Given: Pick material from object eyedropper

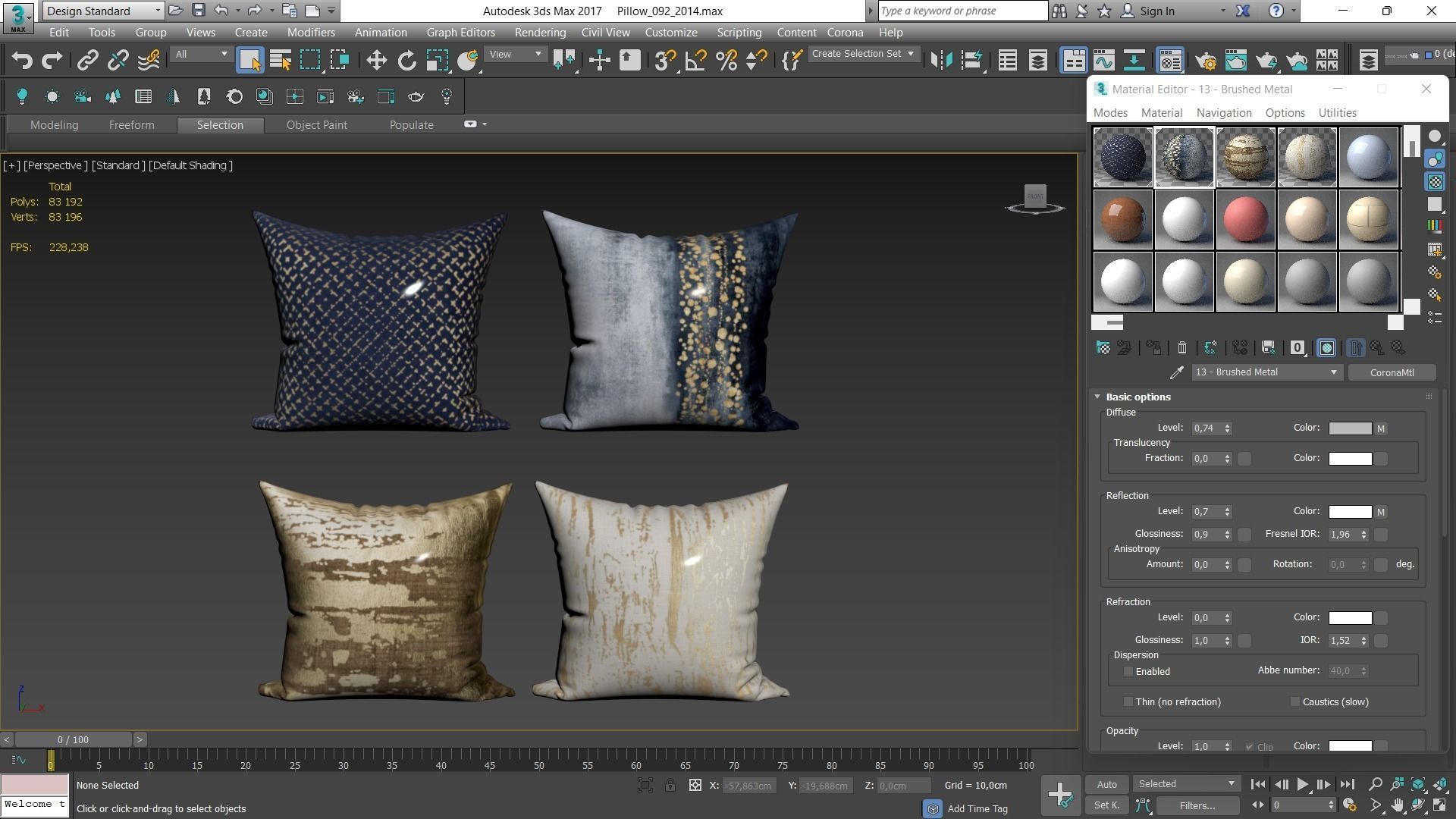Looking at the screenshot, I should click(x=1176, y=372).
